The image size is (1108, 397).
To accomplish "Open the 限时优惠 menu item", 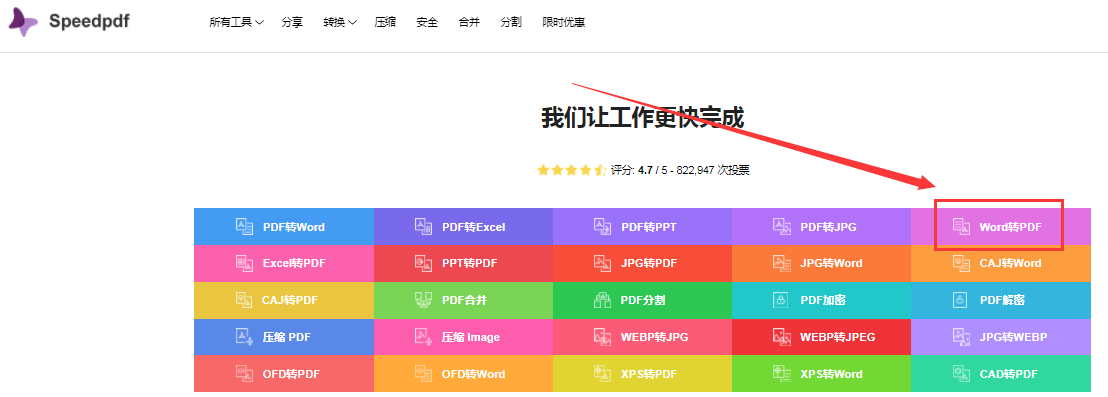I will 563,22.
